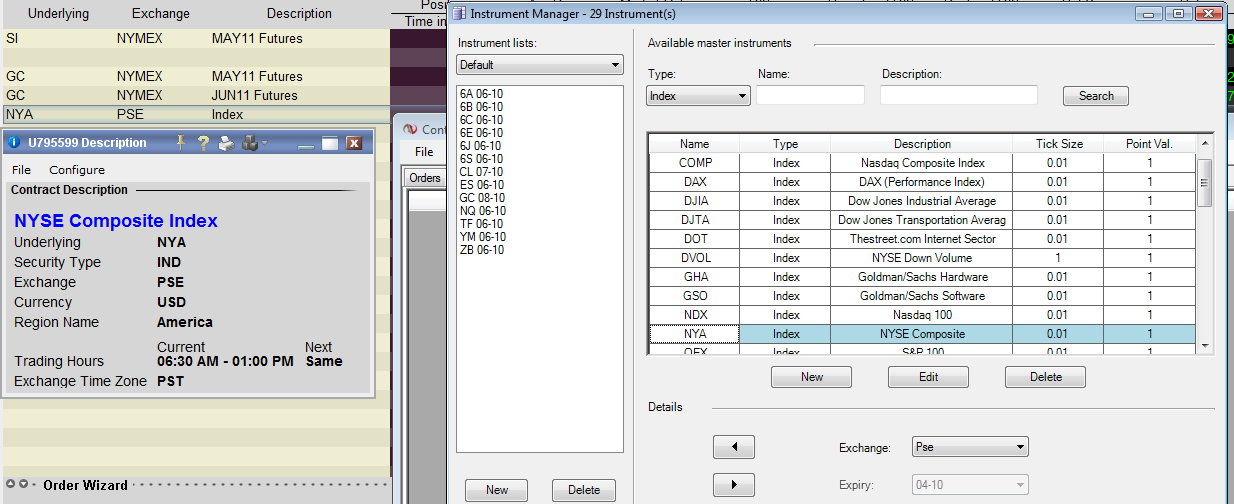Open the Expiry dropdown showing 04-10

[970, 485]
